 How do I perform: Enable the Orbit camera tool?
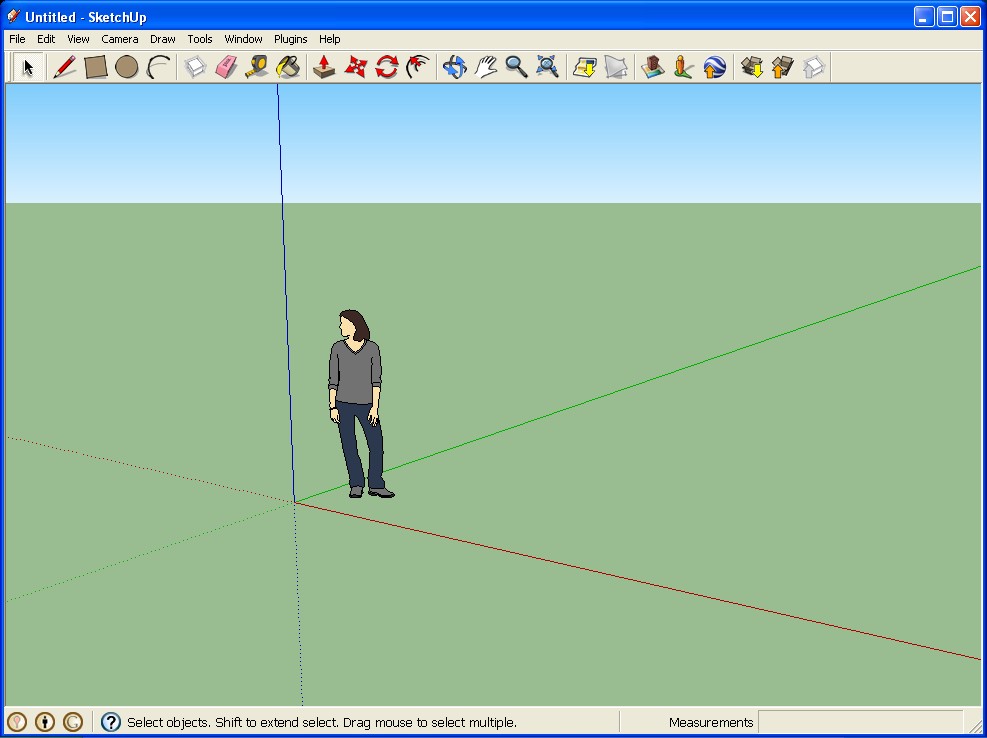pos(454,67)
